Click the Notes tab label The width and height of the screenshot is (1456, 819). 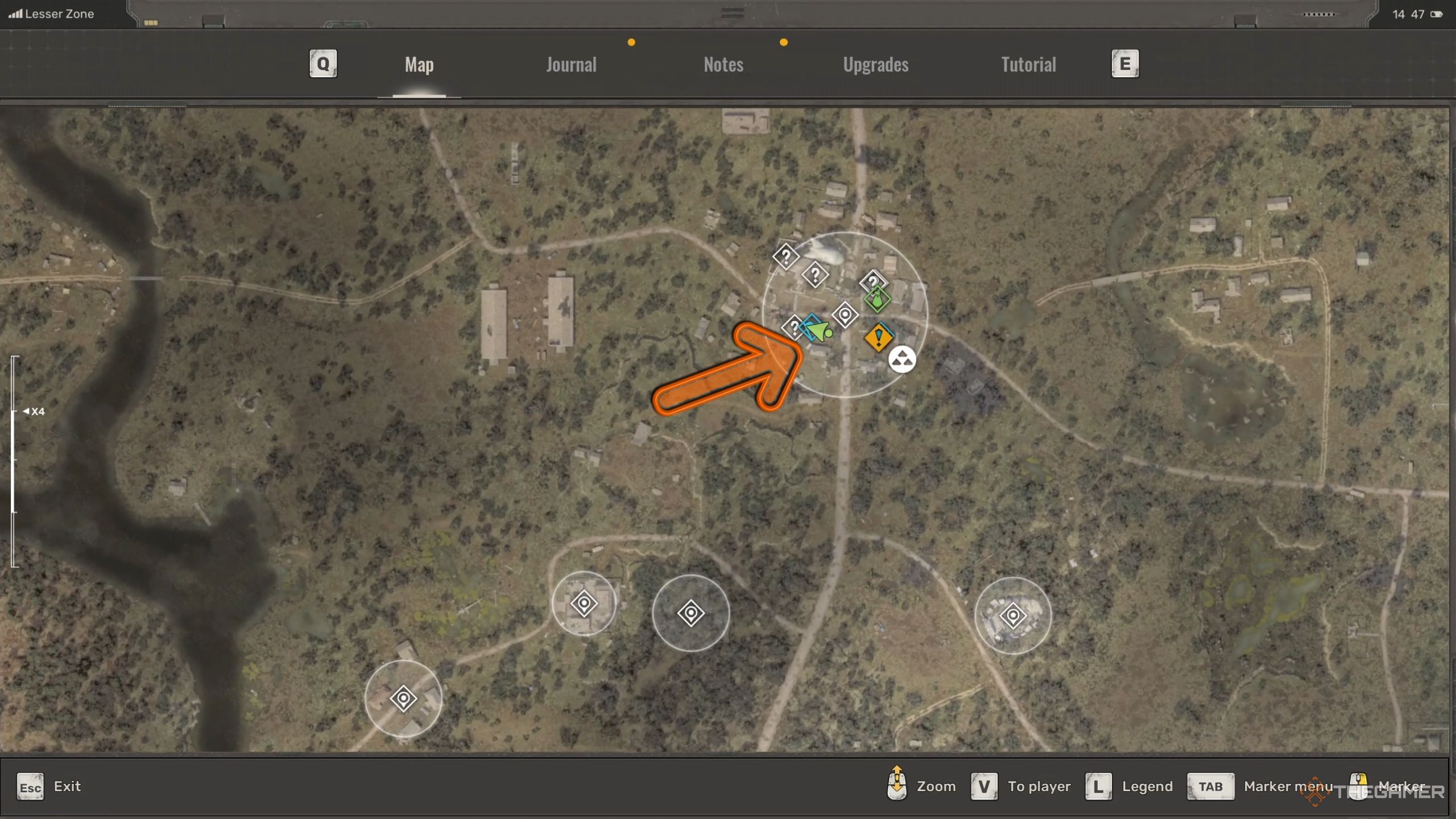coord(724,63)
